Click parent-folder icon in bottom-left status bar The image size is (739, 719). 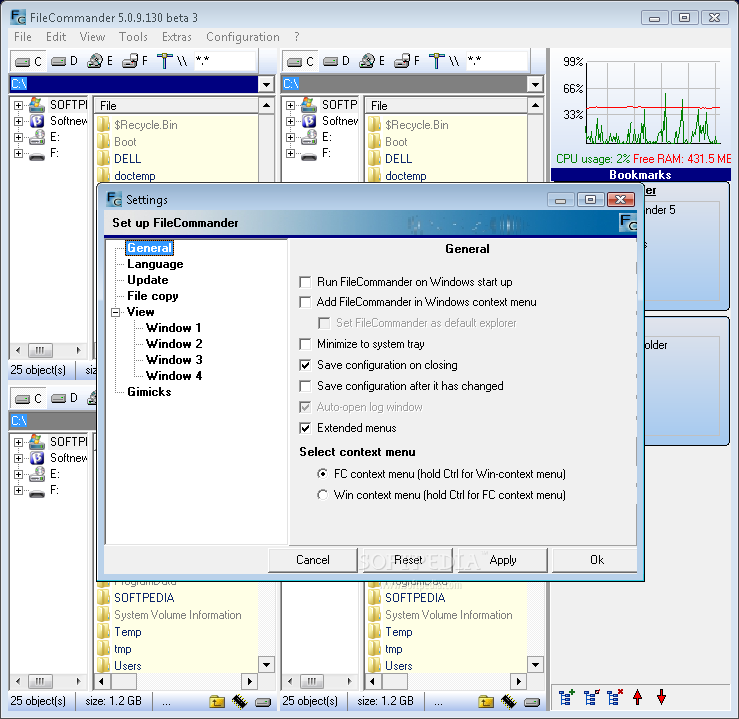coord(217,702)
